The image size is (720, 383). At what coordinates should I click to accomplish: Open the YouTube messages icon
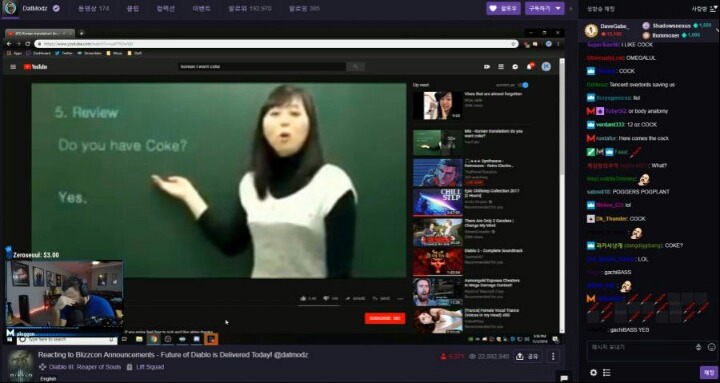tap(515, 67)
